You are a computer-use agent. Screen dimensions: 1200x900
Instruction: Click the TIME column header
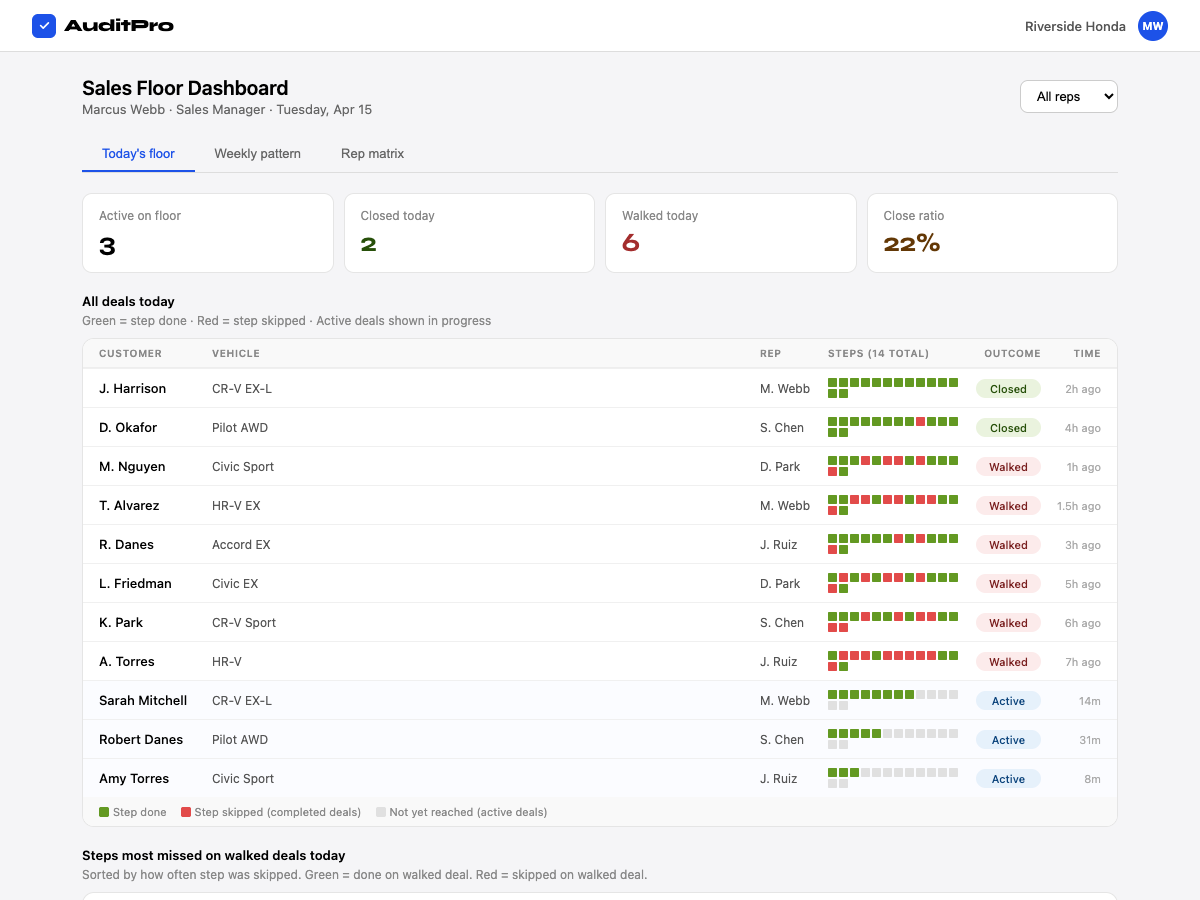point(1087,354)
